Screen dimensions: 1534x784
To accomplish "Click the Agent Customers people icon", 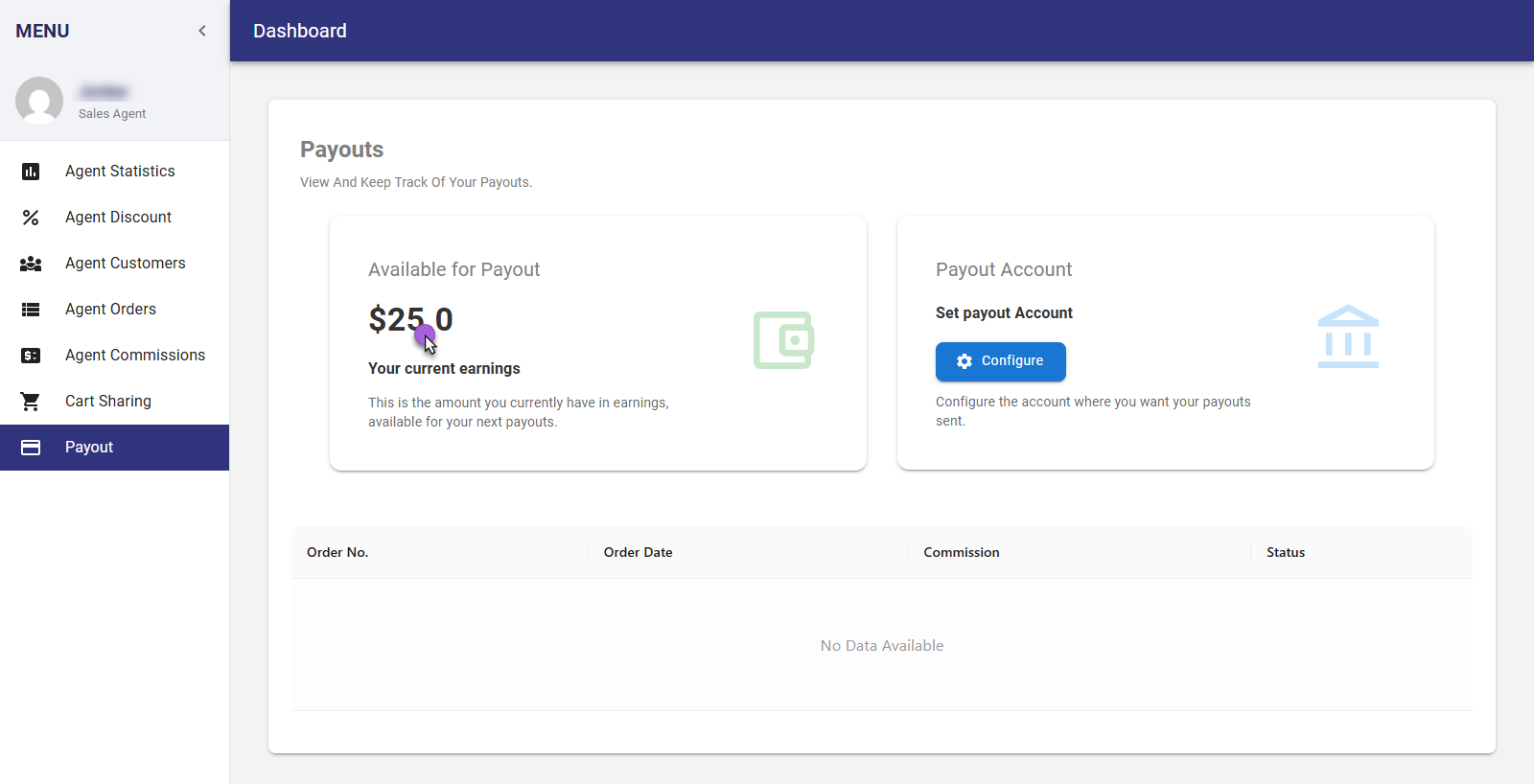I will coord(31,264).
